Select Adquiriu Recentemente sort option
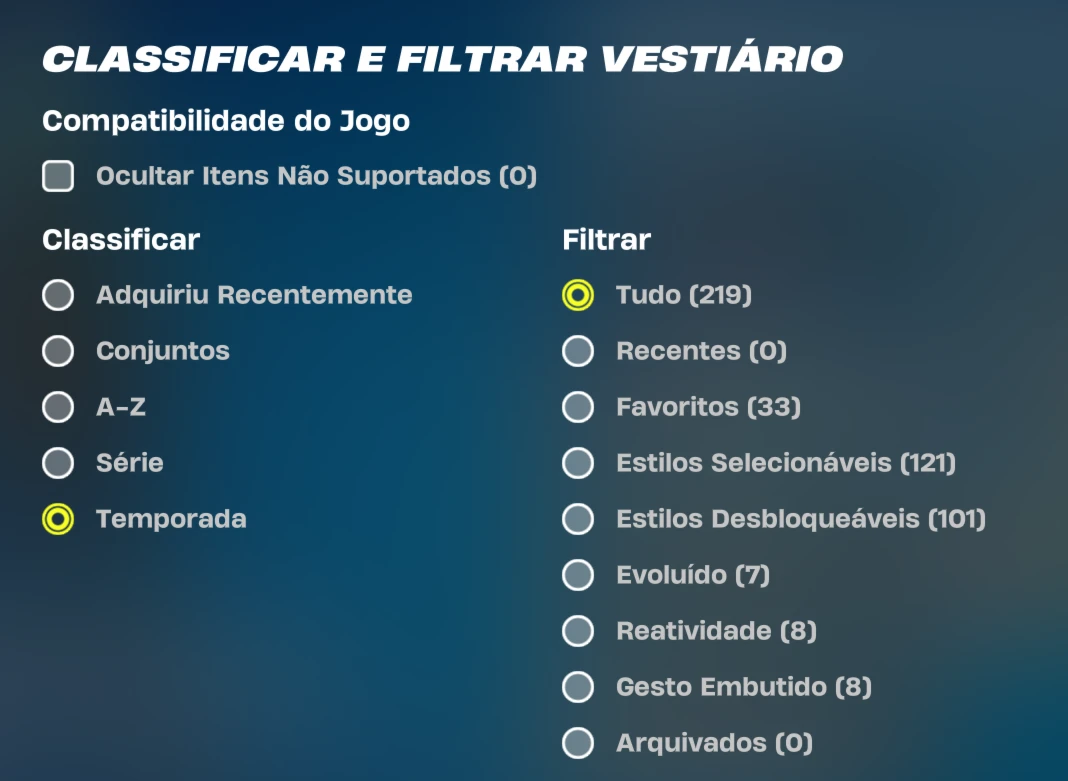The width and height of the screenshot is (1068, 781). (58, 296)
